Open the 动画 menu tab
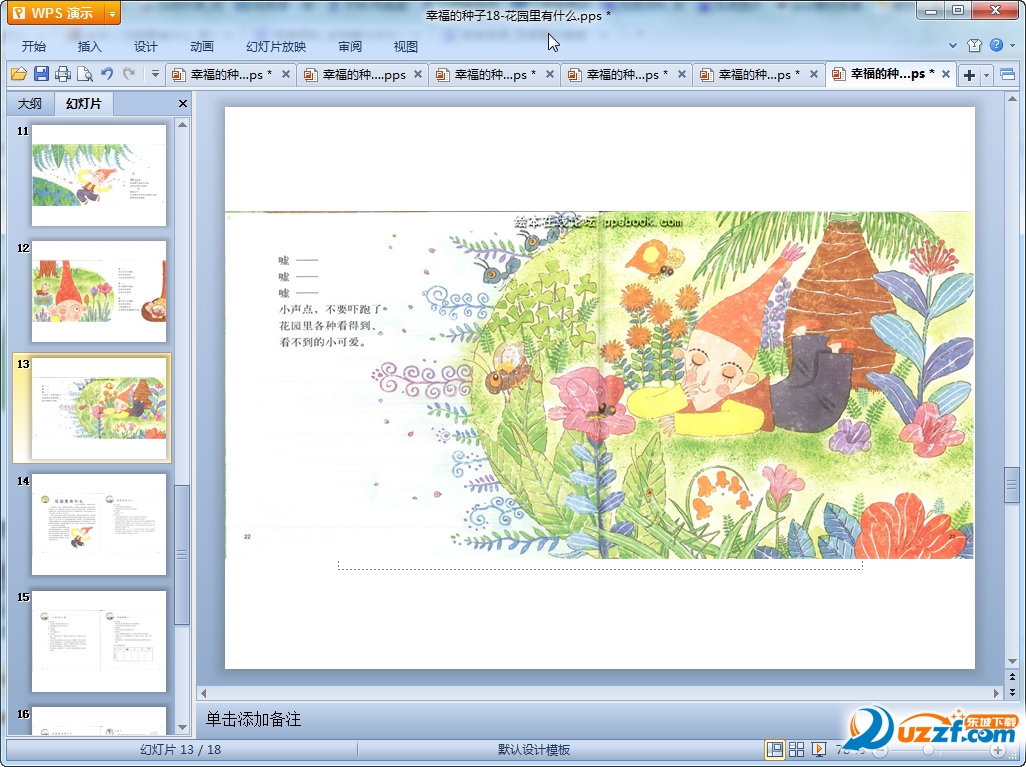Screen dimensions: 1026x767 point(202,46)
